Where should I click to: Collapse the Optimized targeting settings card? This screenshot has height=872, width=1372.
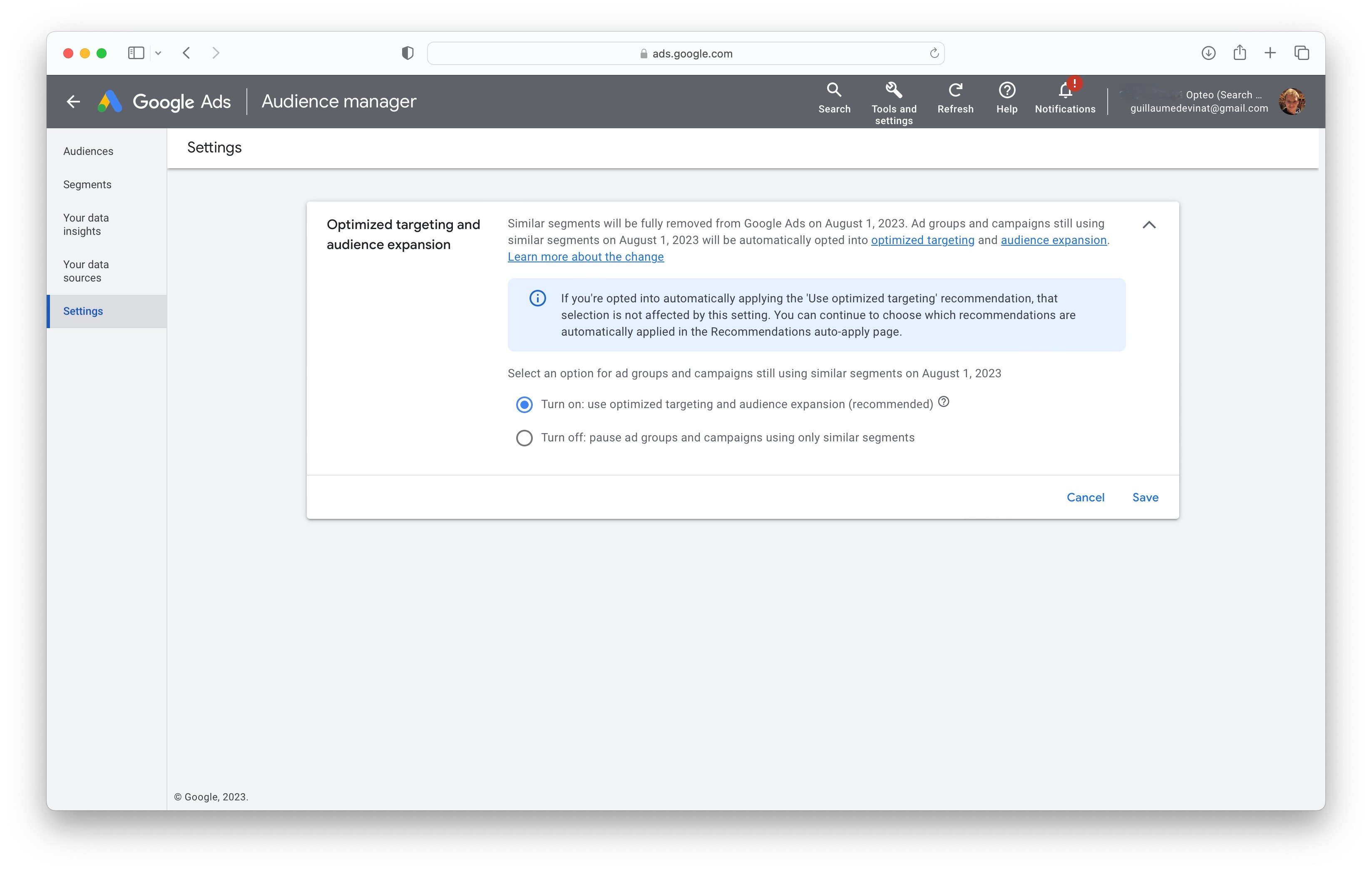1148,224
